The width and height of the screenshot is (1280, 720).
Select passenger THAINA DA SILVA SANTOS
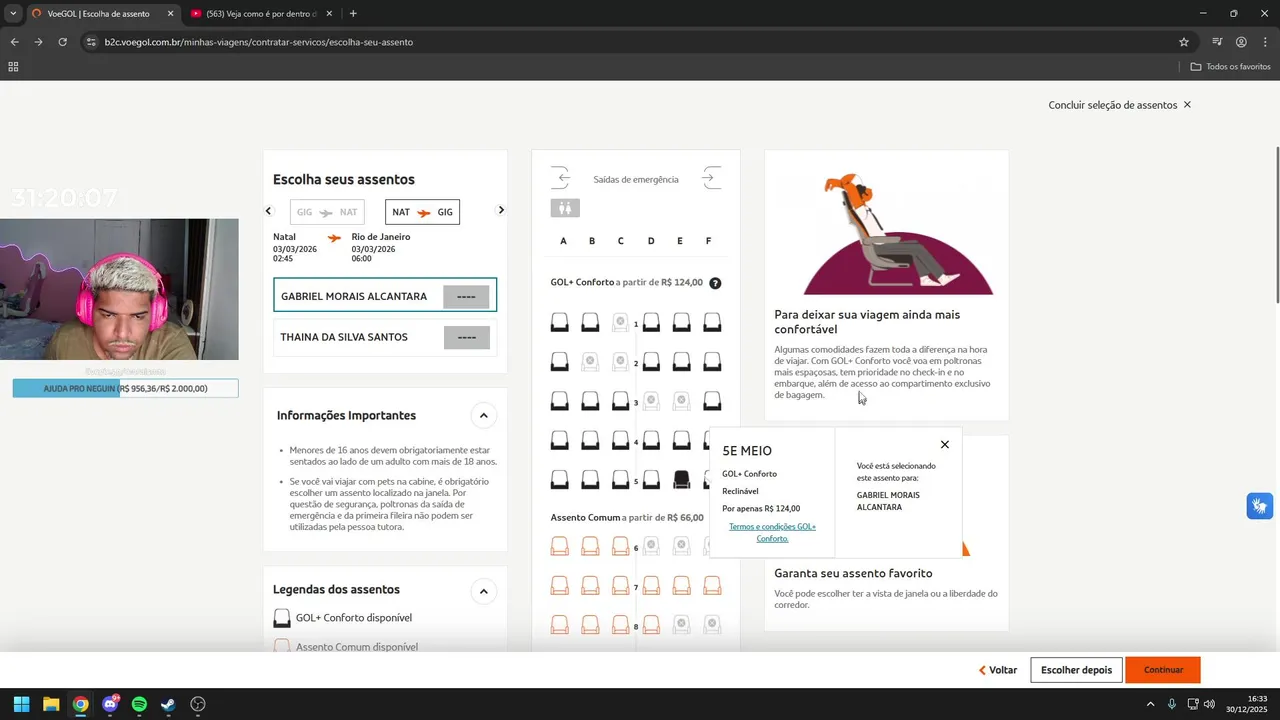385,337
